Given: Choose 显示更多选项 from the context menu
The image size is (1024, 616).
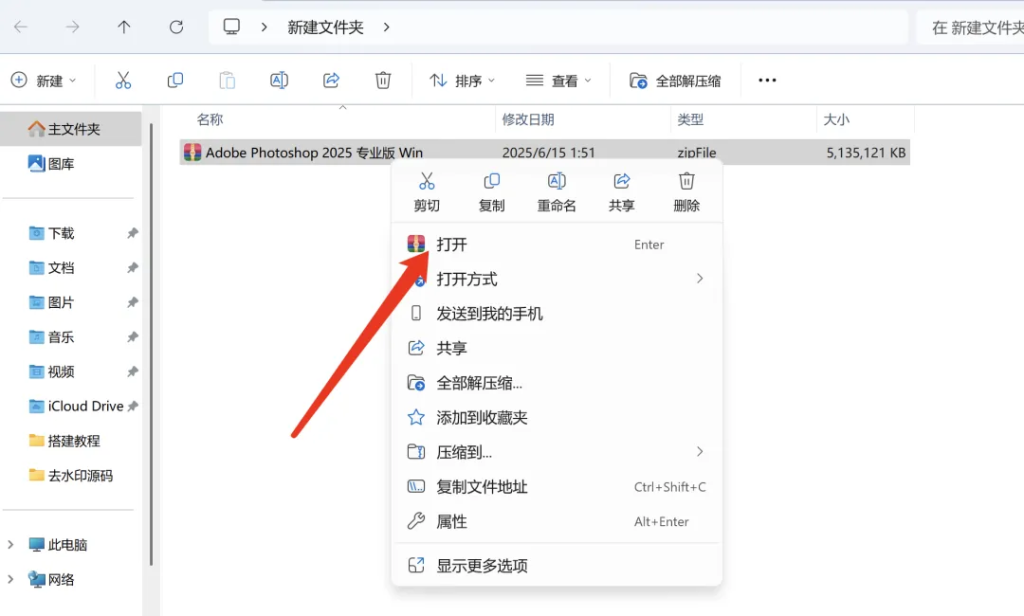Looking at the screenshot, I should 556,566.
